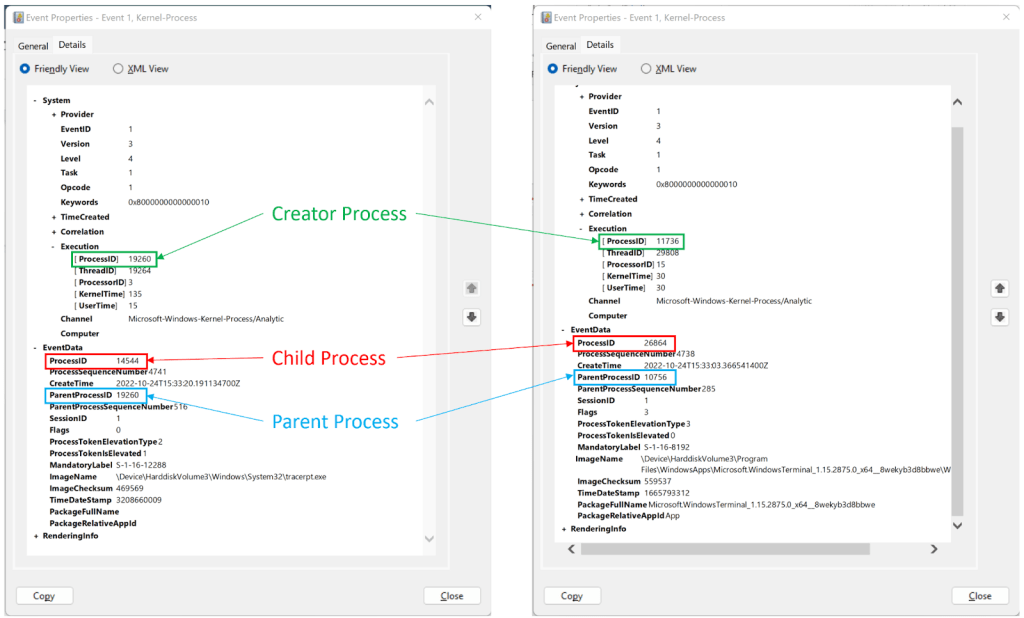This screenshot has width=1024, height=618.
Task: Close the left Event Properties window
Action: pyautogui.click(x=477, y=17)
